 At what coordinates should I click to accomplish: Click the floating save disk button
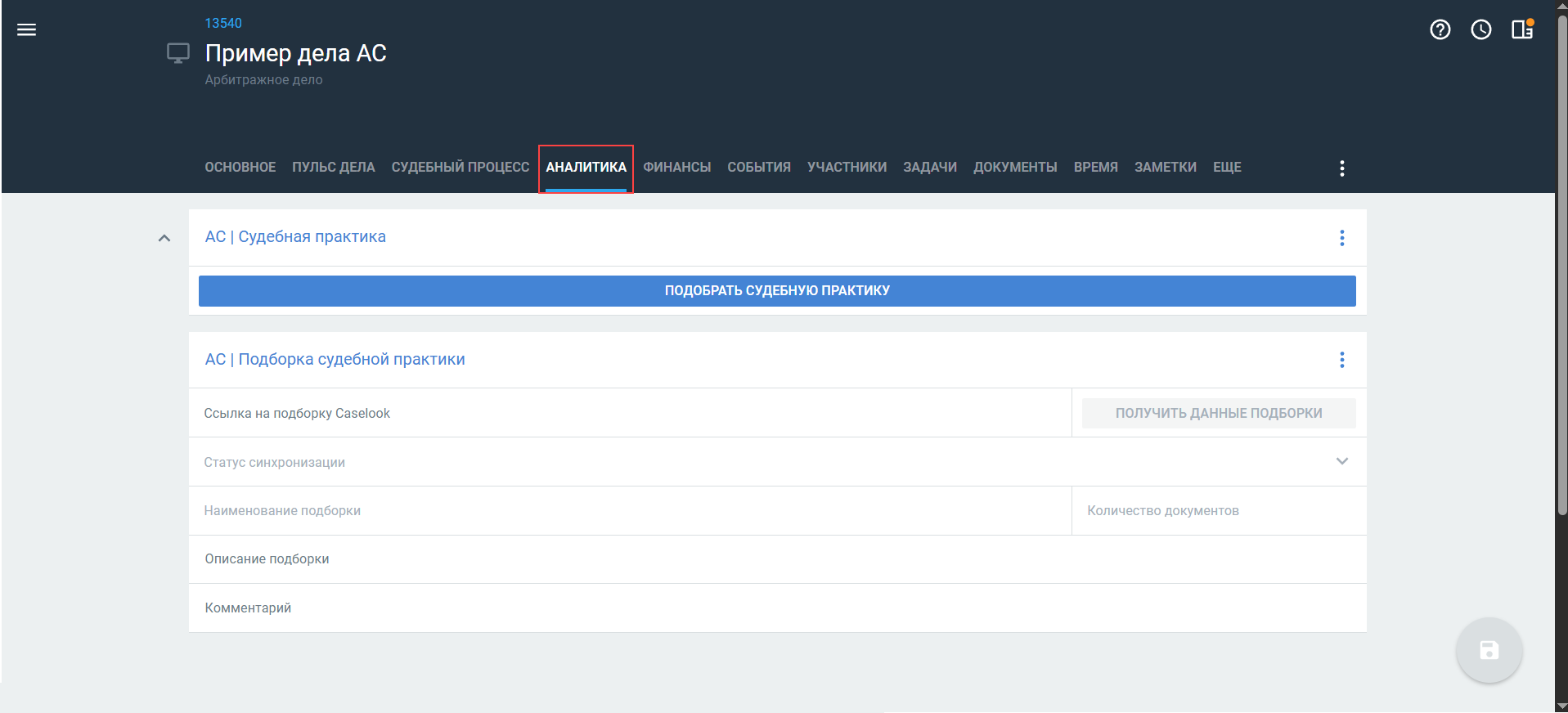pyautogui.click(x=1488, y=650)
